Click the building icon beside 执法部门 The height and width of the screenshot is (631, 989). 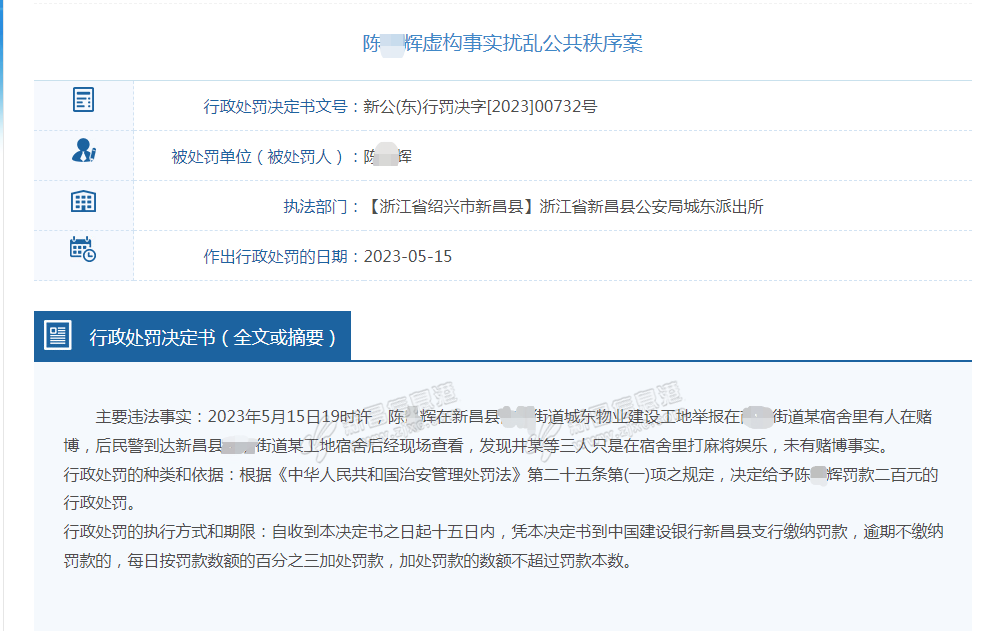click(x=83, y=201)
